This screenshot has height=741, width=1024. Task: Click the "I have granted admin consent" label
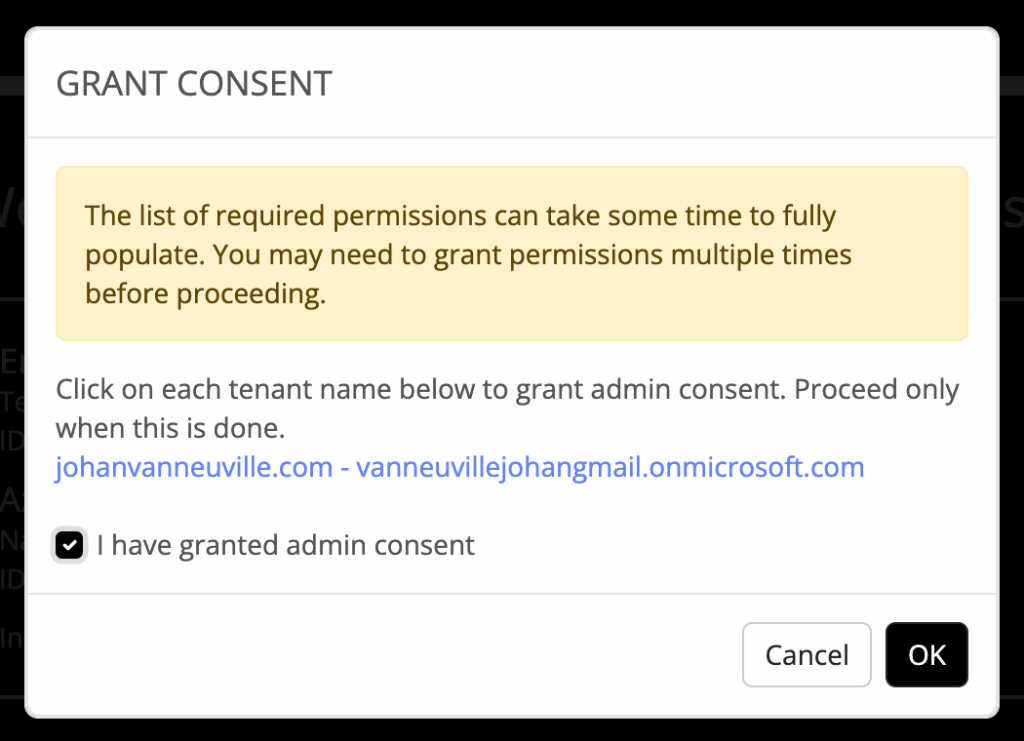(x=285, y=545)
